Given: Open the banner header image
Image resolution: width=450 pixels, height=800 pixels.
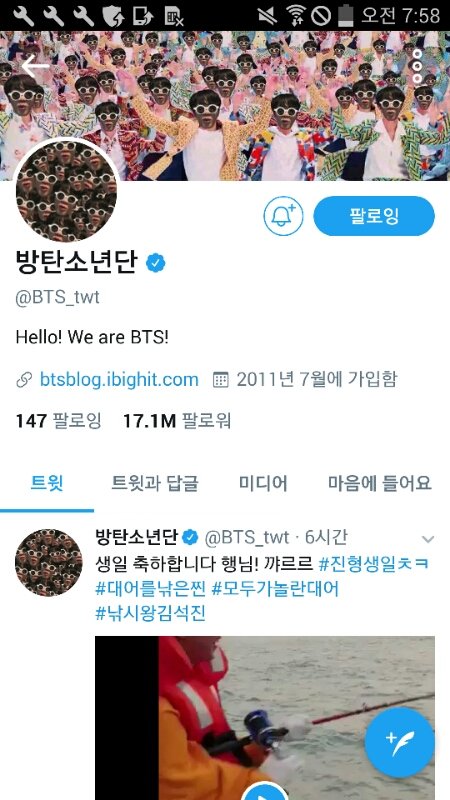Looking at the screenshot, I should (225, 106).
